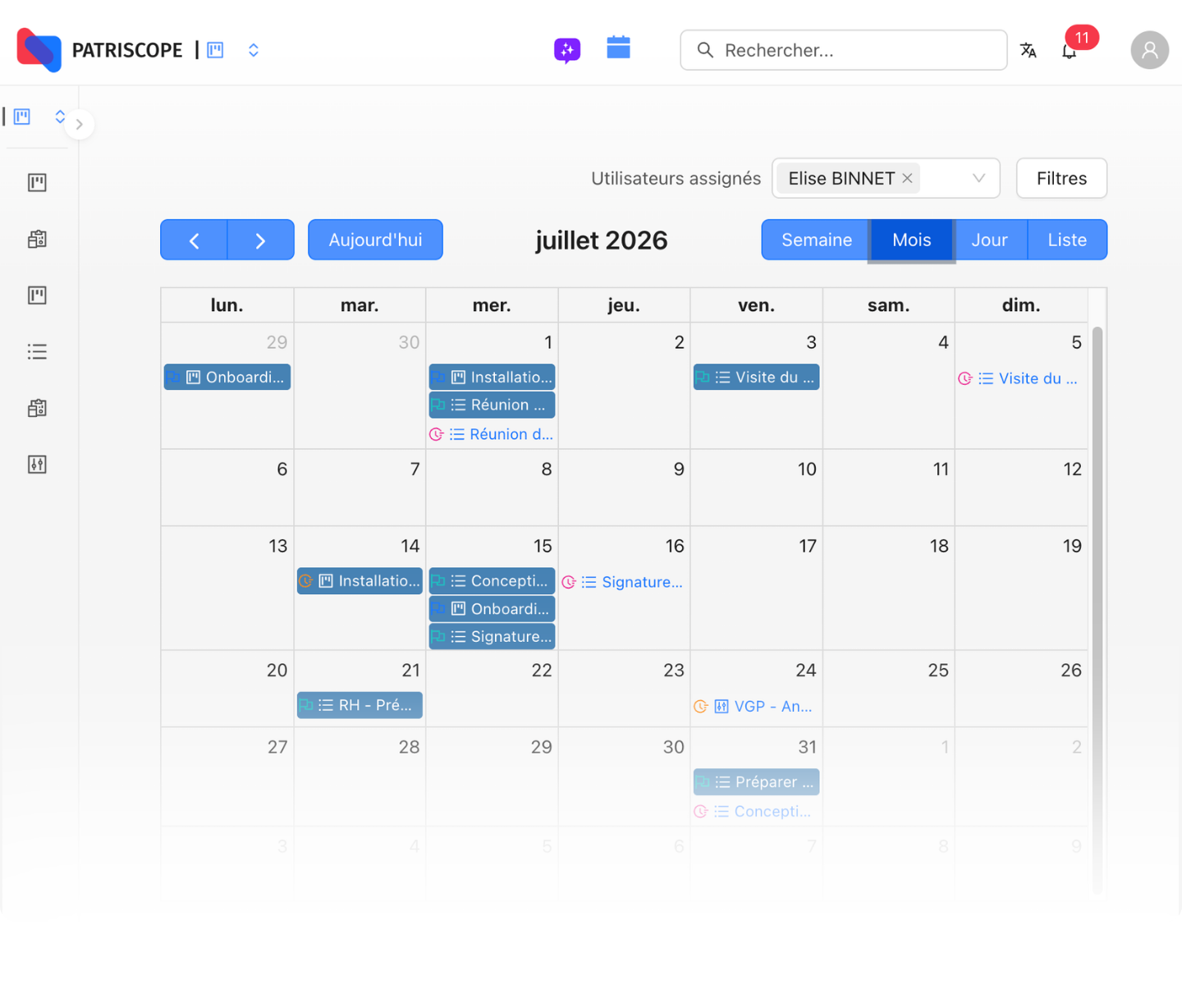Open the VGP - An... event on July 24
The height and width of the screenshot is (1008, 1182).
tap(756, 706)
